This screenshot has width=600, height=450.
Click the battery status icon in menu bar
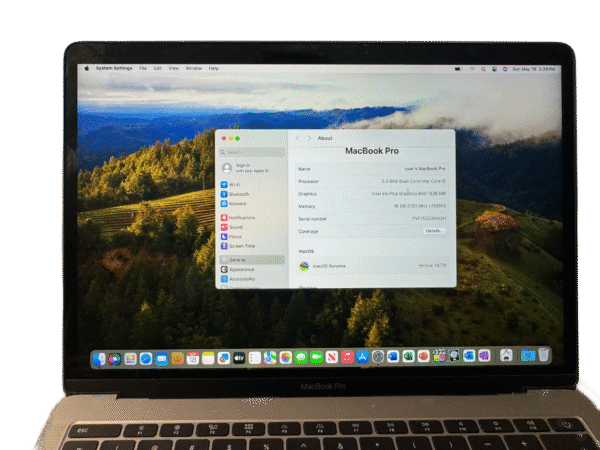458,69
